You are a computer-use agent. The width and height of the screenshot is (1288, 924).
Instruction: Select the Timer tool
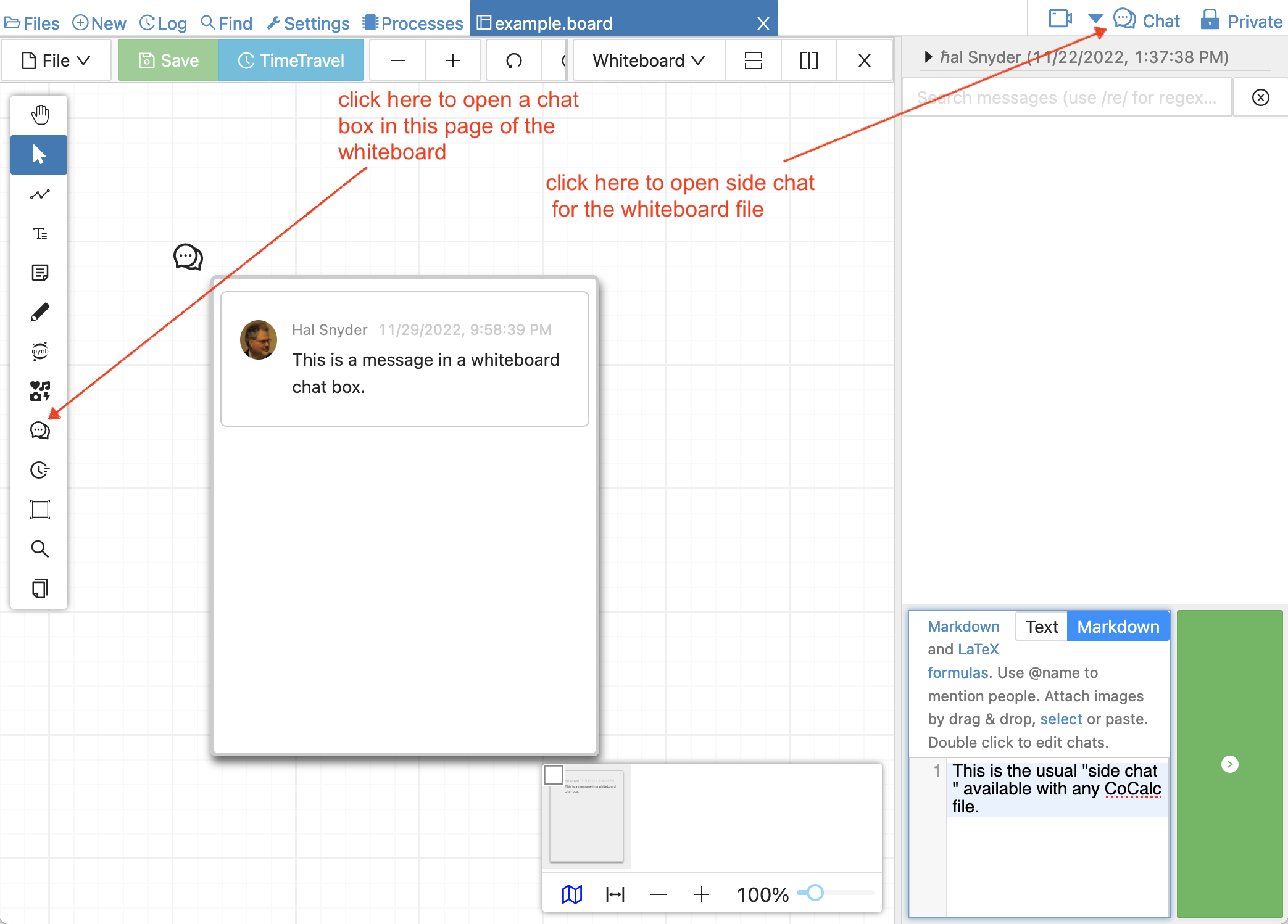pos(39,470)
